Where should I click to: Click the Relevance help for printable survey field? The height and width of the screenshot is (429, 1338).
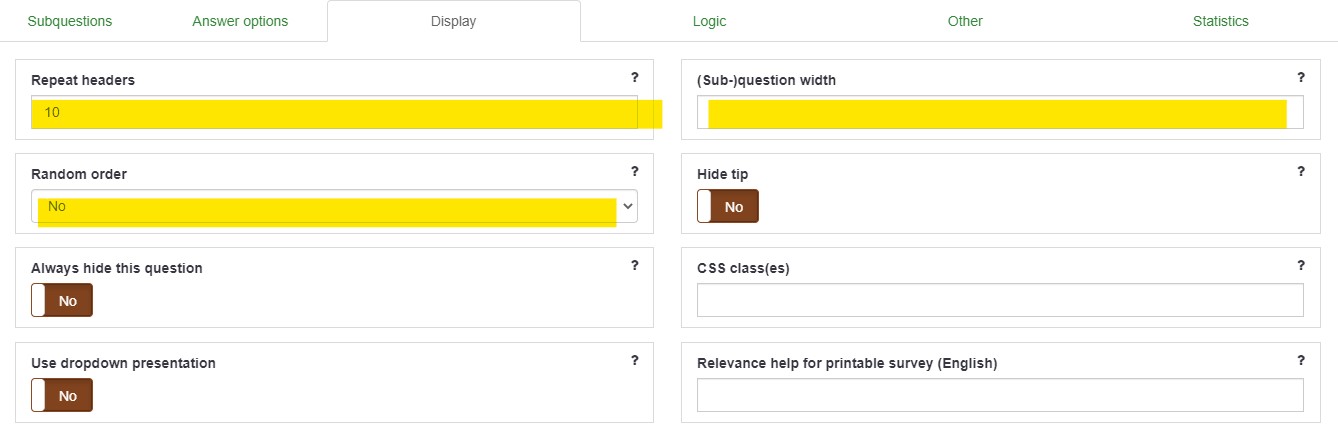click(1000, 395)
